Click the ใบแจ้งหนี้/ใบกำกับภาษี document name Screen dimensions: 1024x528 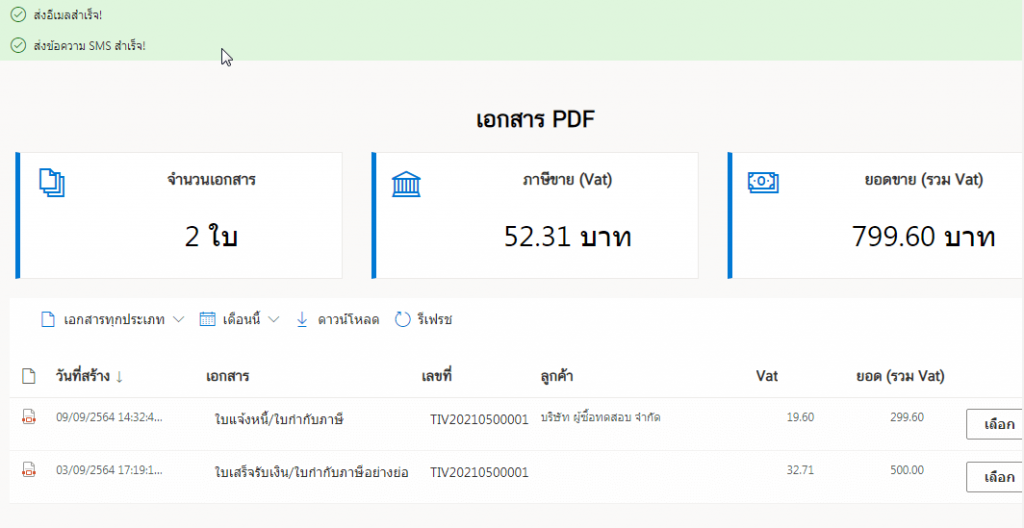coord(279,419)
